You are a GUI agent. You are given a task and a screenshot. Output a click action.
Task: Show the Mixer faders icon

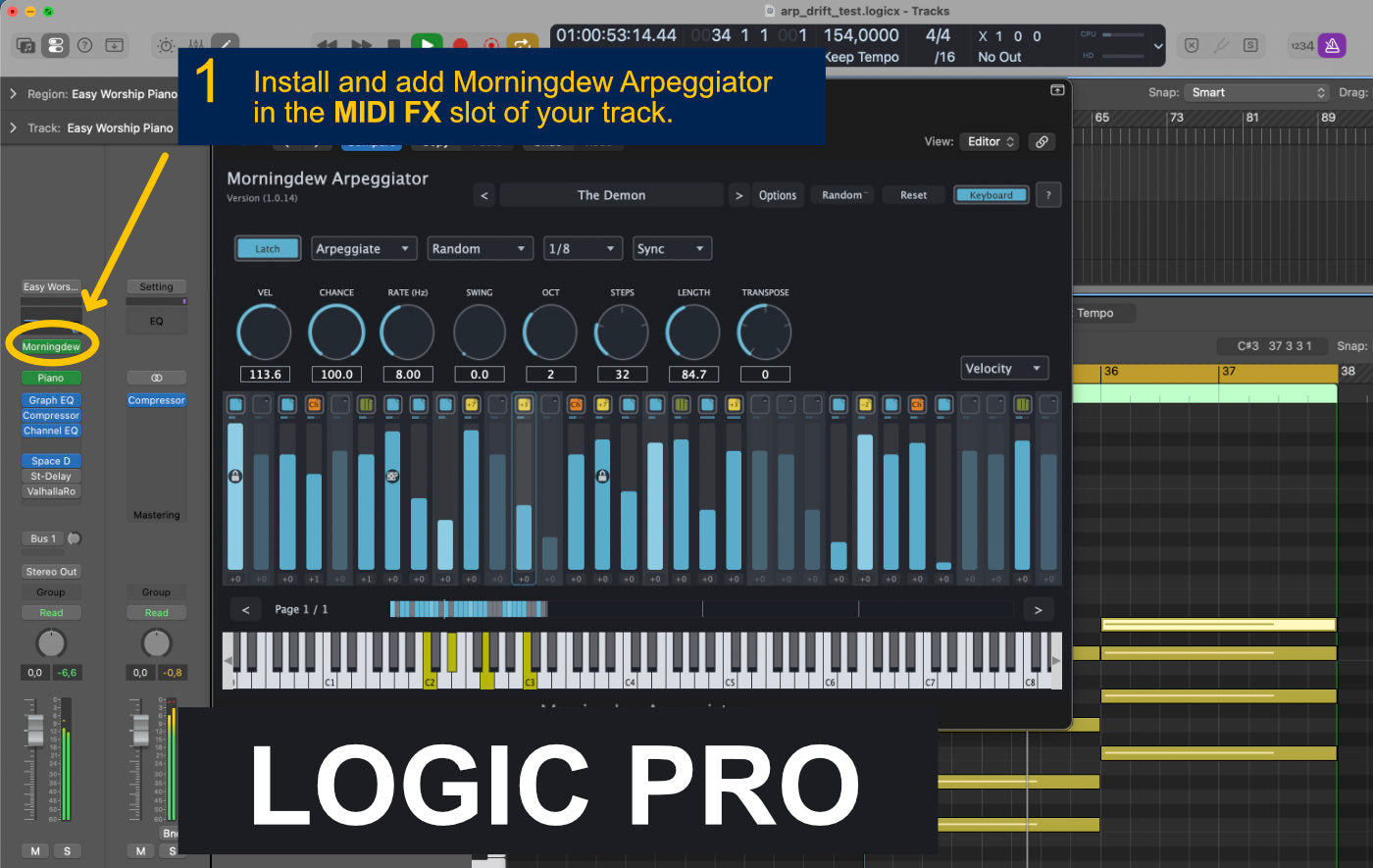point(195,45)
